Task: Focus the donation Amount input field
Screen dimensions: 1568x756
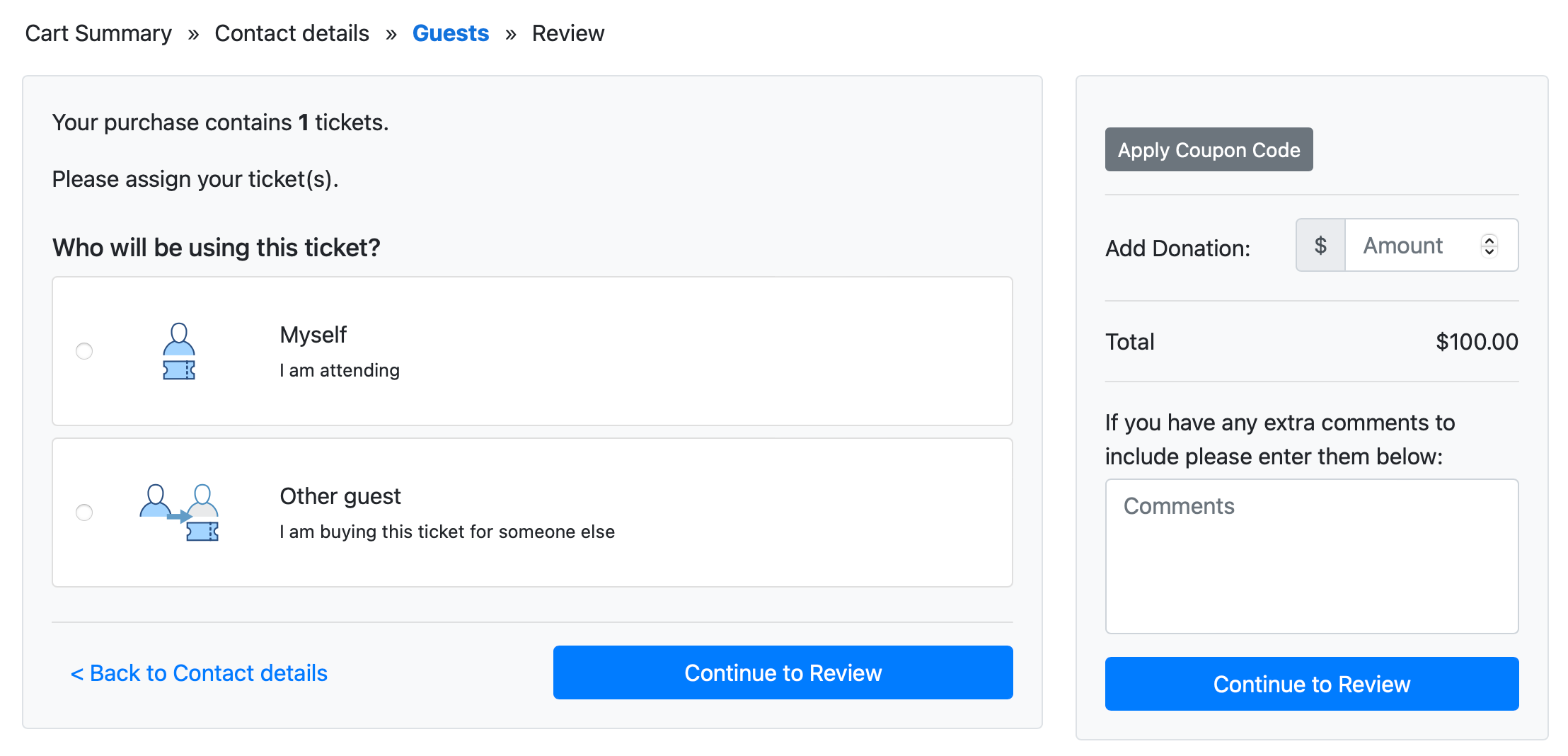Action: [1411, 246]
